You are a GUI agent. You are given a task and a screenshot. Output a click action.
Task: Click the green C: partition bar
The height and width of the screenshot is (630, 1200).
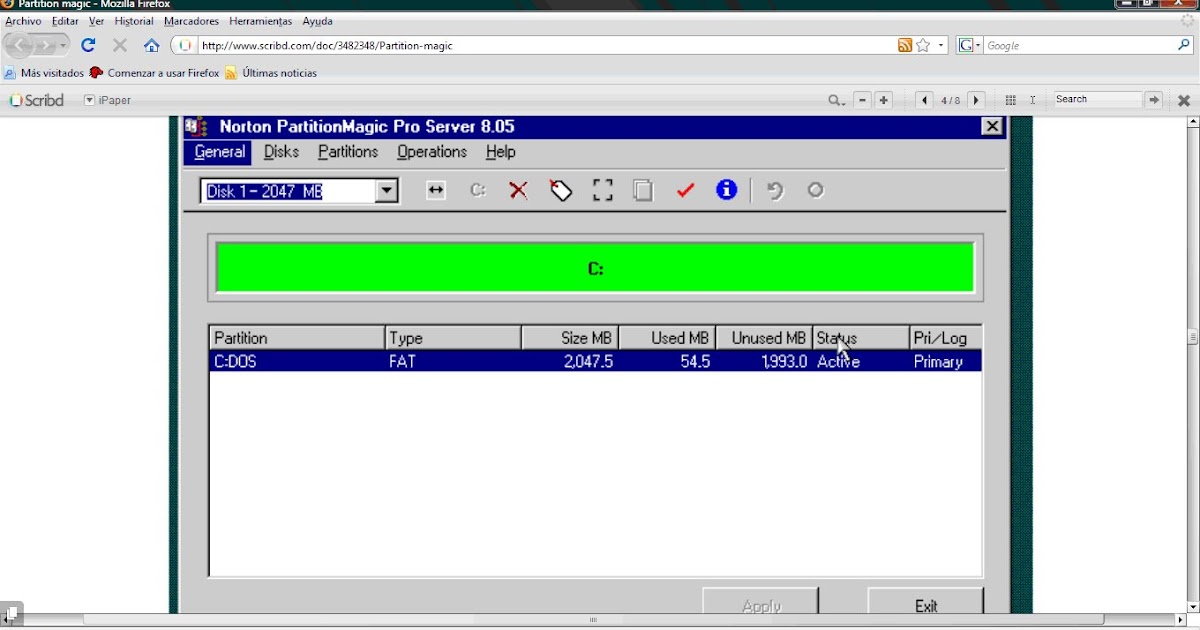(595, 268)
